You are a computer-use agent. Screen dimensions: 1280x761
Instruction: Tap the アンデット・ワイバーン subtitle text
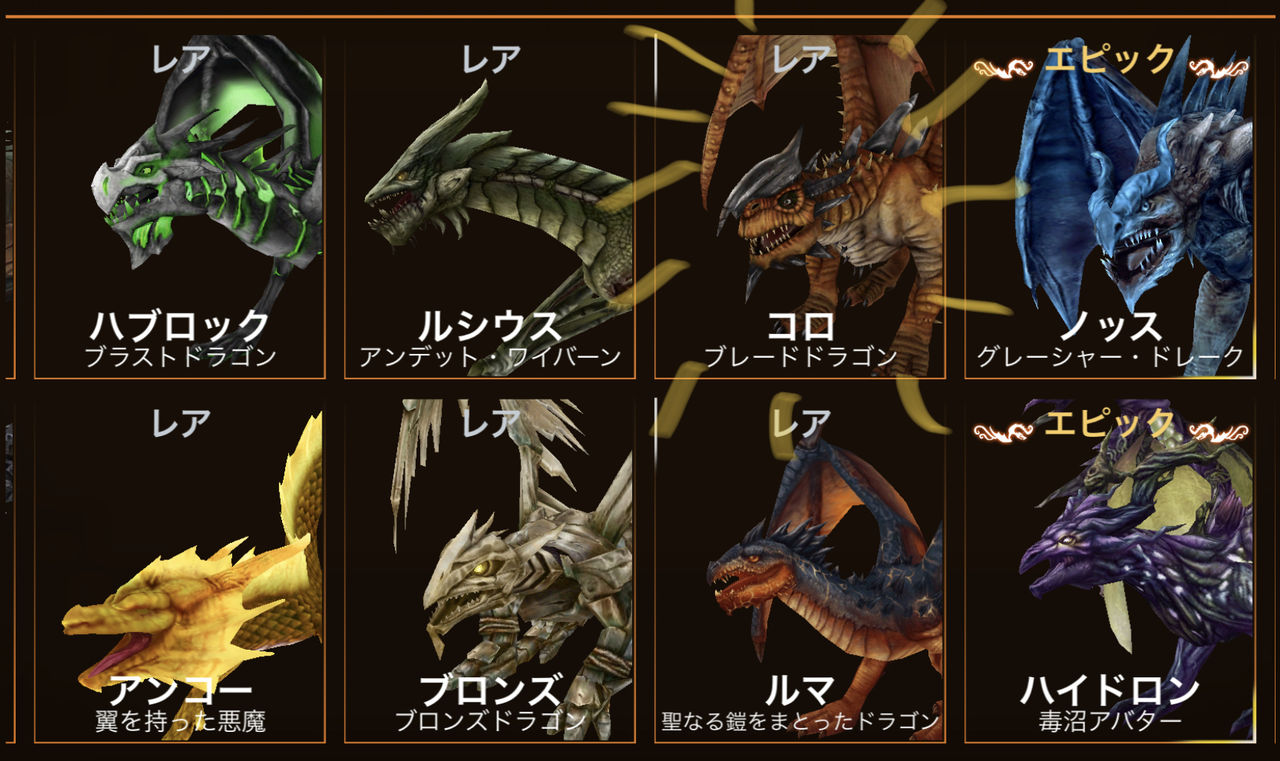(x=490, y=356)
